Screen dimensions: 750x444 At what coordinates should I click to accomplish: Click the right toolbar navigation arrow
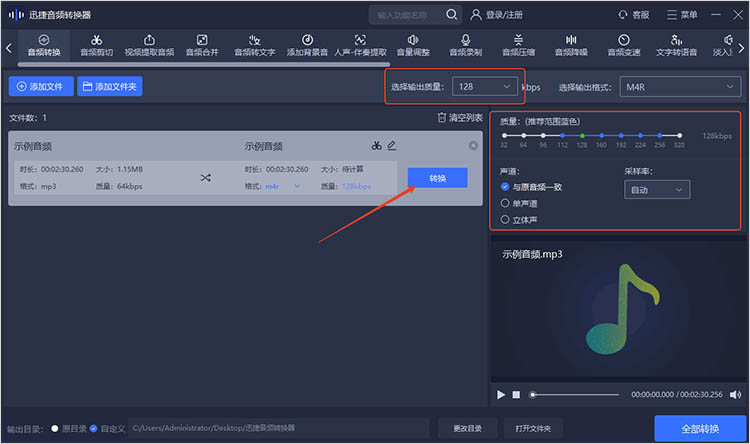click(741, 48)
